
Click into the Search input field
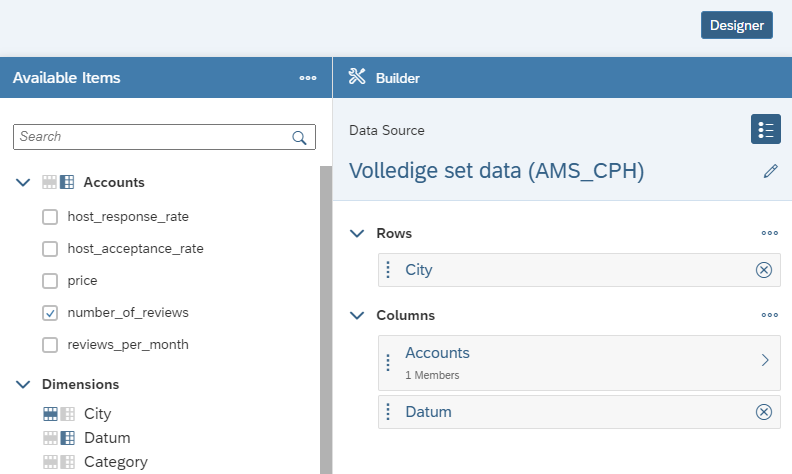coord(150,137)
